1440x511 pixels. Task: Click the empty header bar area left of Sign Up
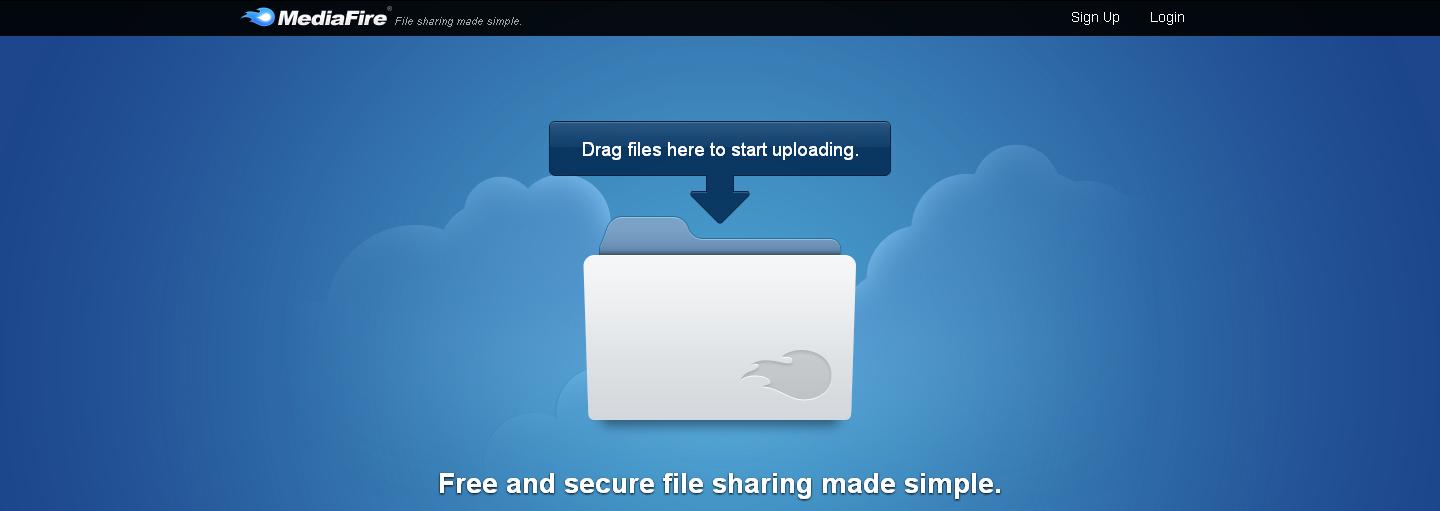(x=800, y=17)
